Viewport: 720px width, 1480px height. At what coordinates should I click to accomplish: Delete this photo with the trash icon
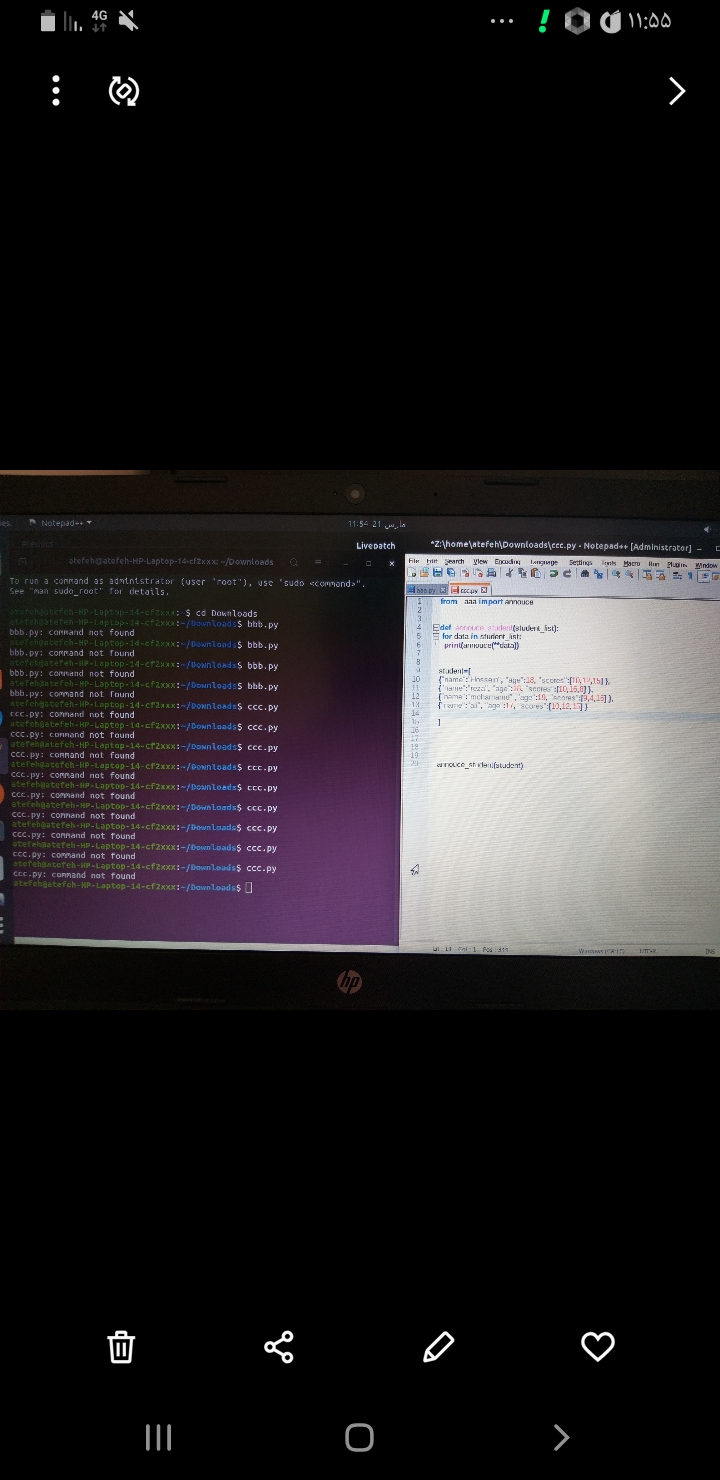120,1346
